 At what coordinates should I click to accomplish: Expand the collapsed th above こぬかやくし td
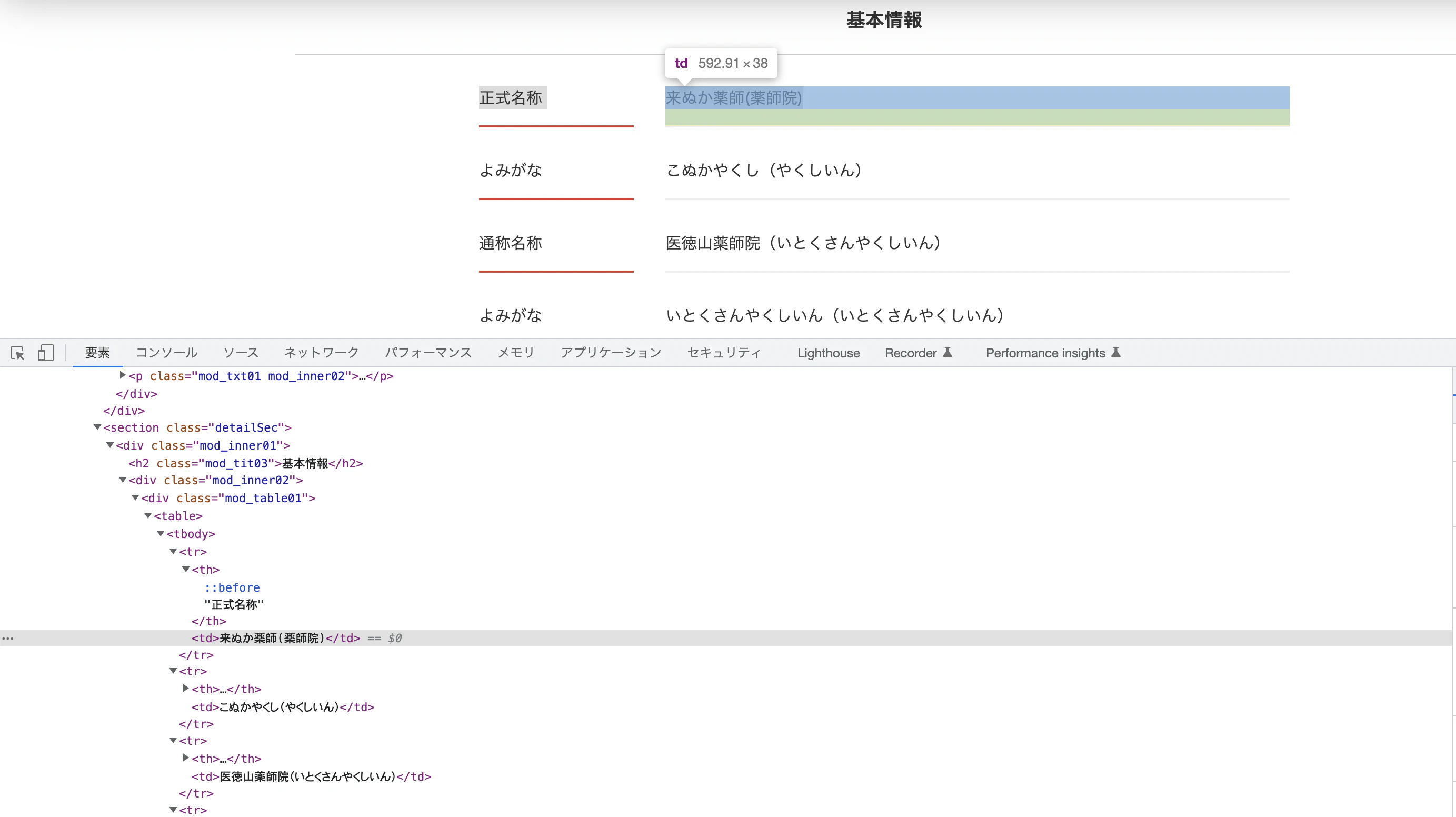pyautogui.click(x=186, y=688)
